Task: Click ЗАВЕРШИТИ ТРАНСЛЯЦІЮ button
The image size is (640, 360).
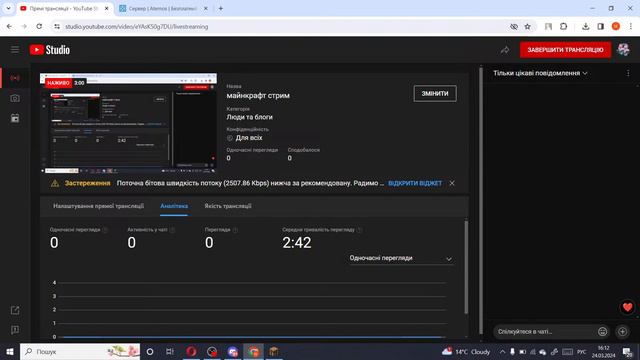Action: (565, 50)
